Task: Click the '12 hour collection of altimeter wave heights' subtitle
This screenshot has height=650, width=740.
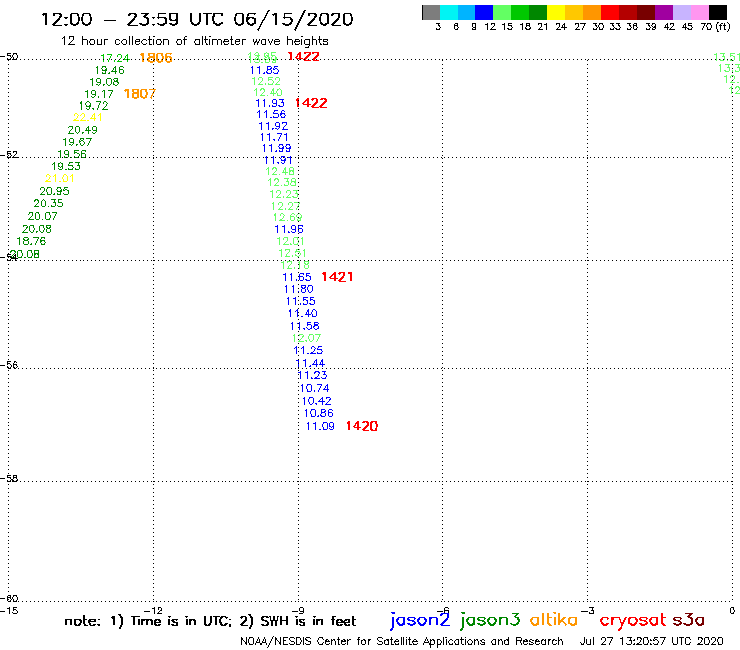Action: 194,41
